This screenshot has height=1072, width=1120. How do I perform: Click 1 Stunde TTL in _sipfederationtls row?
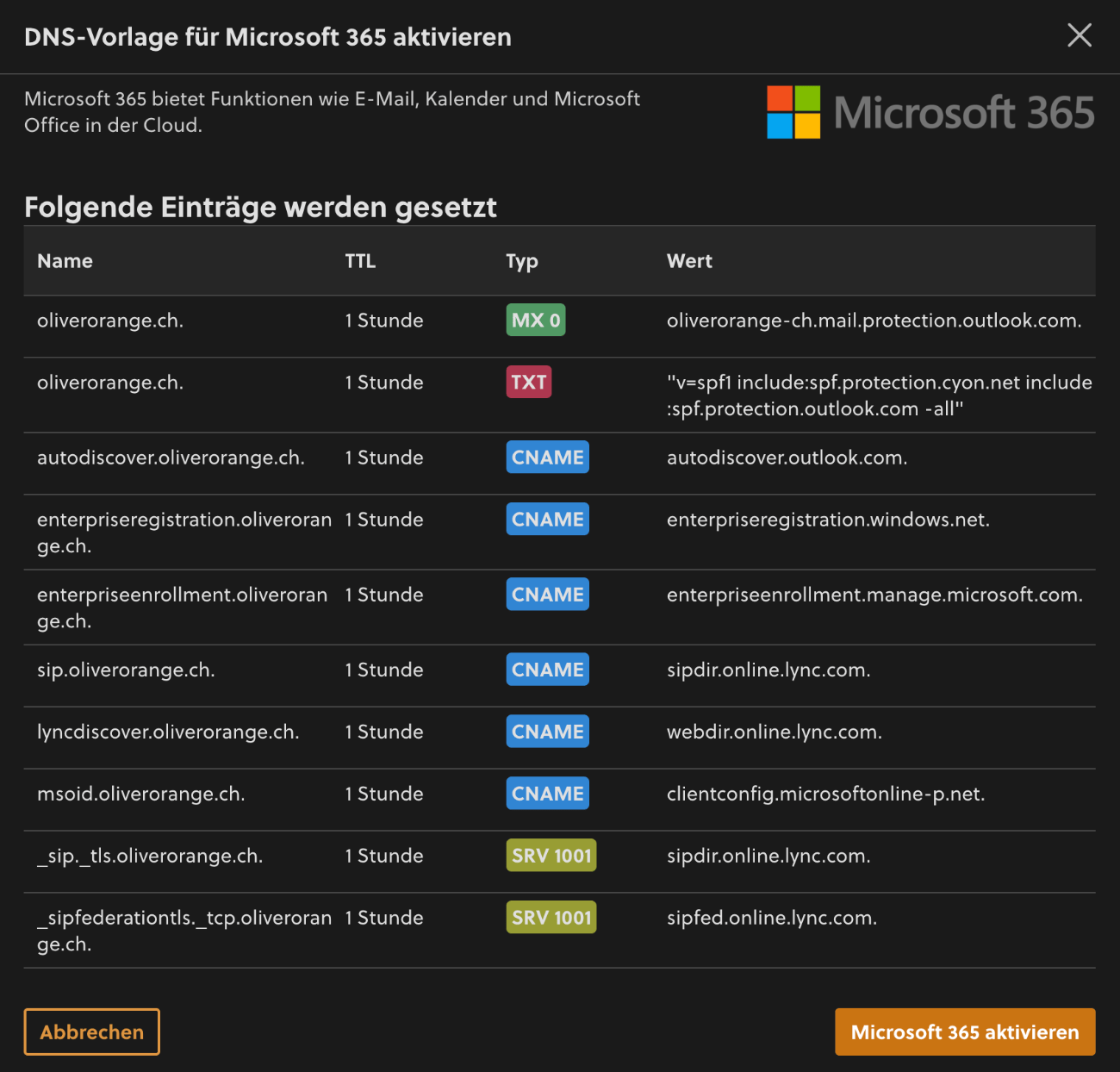click(384, 918)
